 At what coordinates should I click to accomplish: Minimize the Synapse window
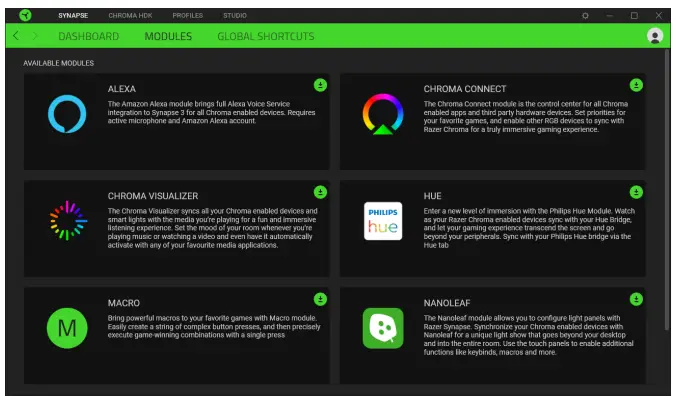[609, 16]
